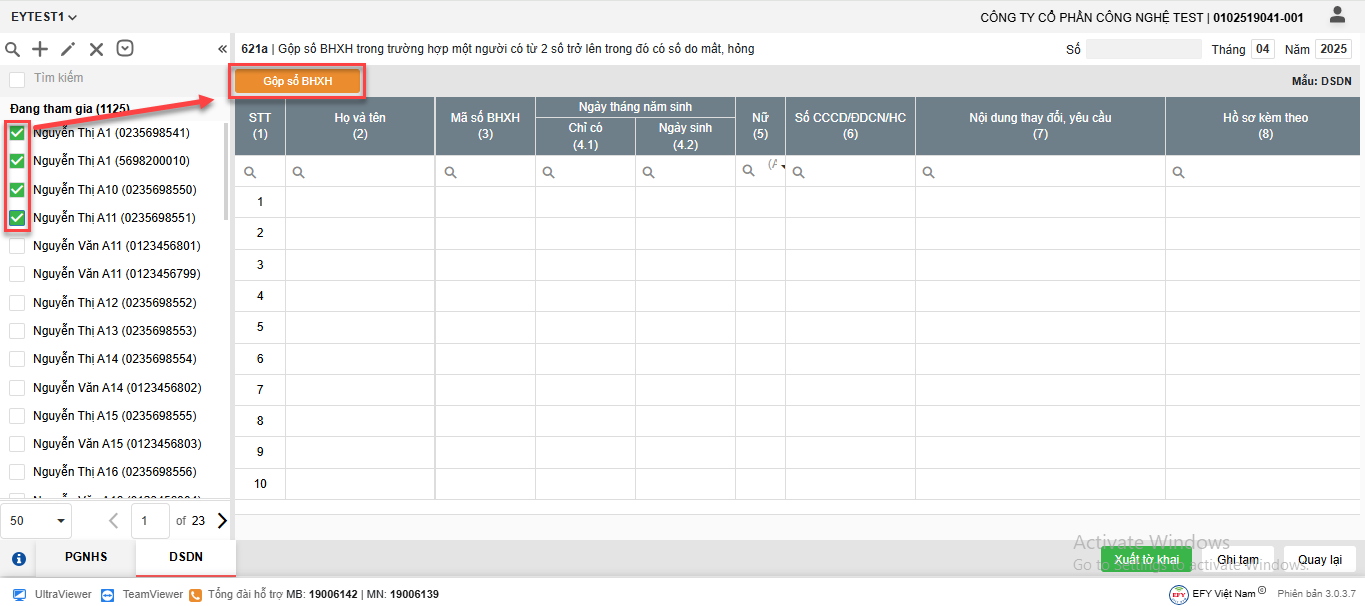Click the green Xuất tờ khai button
This screenshot has height=606, width=1365.
pos(1146,559)
